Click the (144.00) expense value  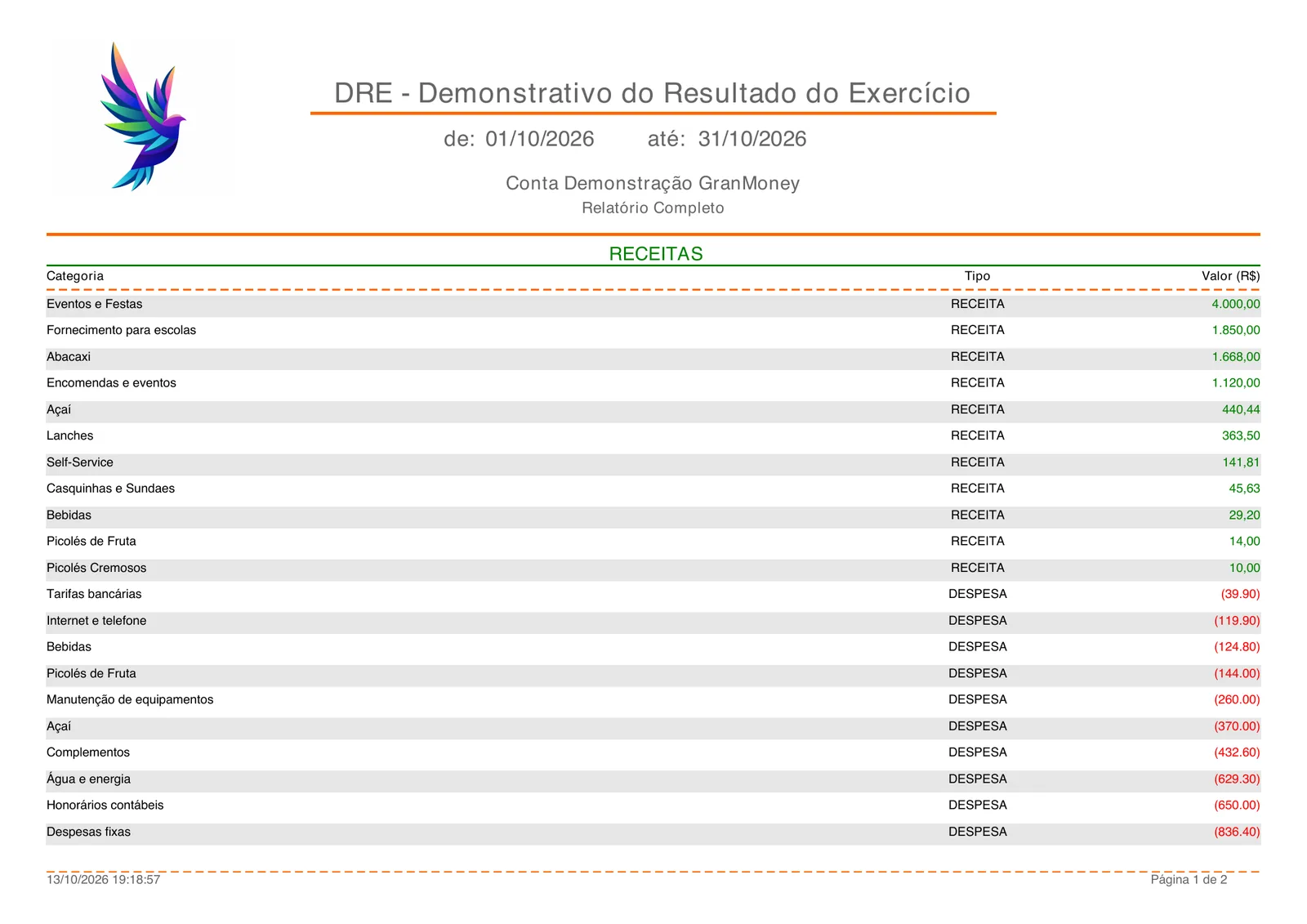[x=1237, y=674]
